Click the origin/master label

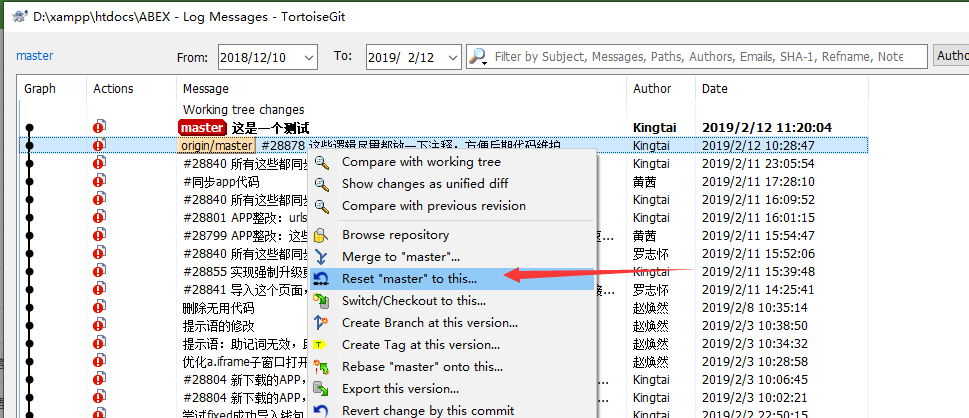coord(217,146)
